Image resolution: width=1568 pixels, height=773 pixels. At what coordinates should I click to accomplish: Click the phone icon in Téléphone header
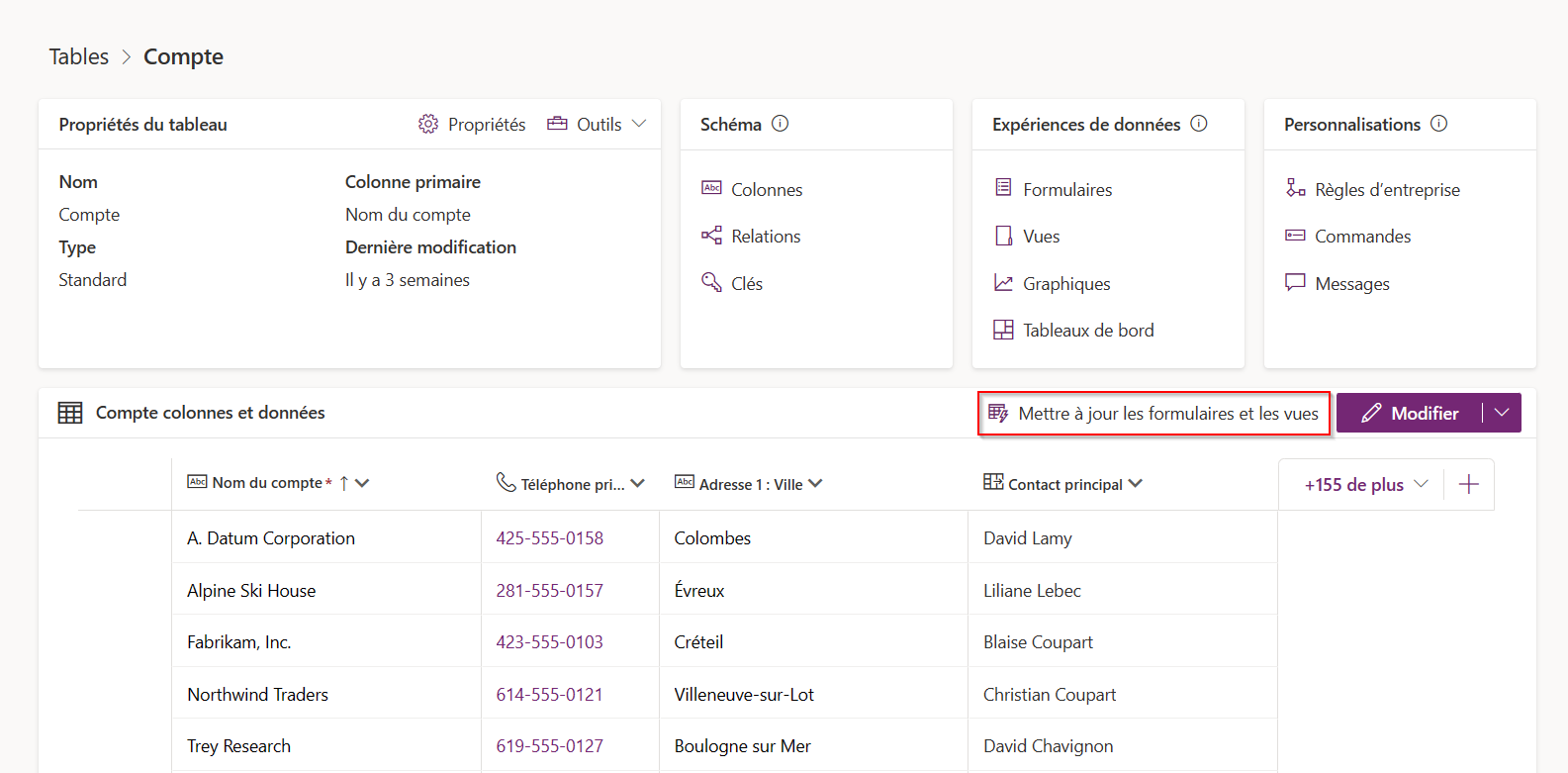tap(506, 482)
